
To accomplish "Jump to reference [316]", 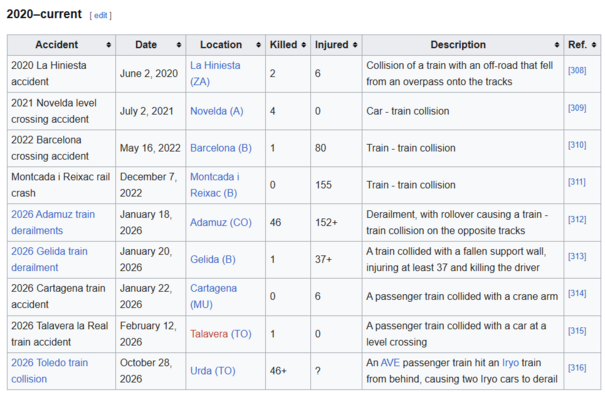I will (x=577, y=368).
